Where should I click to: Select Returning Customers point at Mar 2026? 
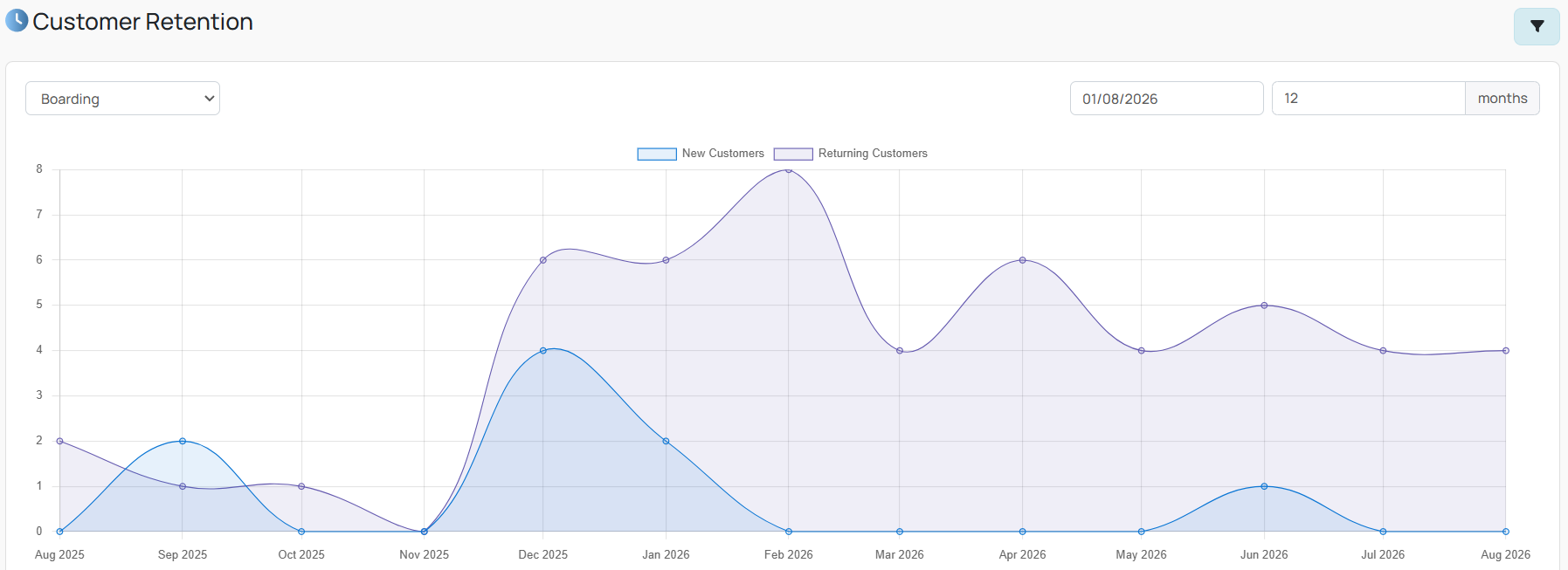[x=900, y=351]
